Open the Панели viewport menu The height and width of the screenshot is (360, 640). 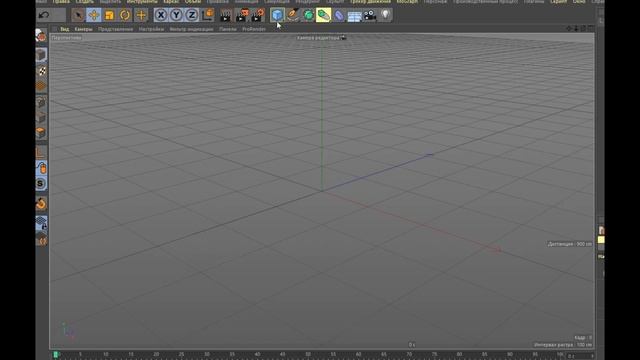tap(228, 29)
